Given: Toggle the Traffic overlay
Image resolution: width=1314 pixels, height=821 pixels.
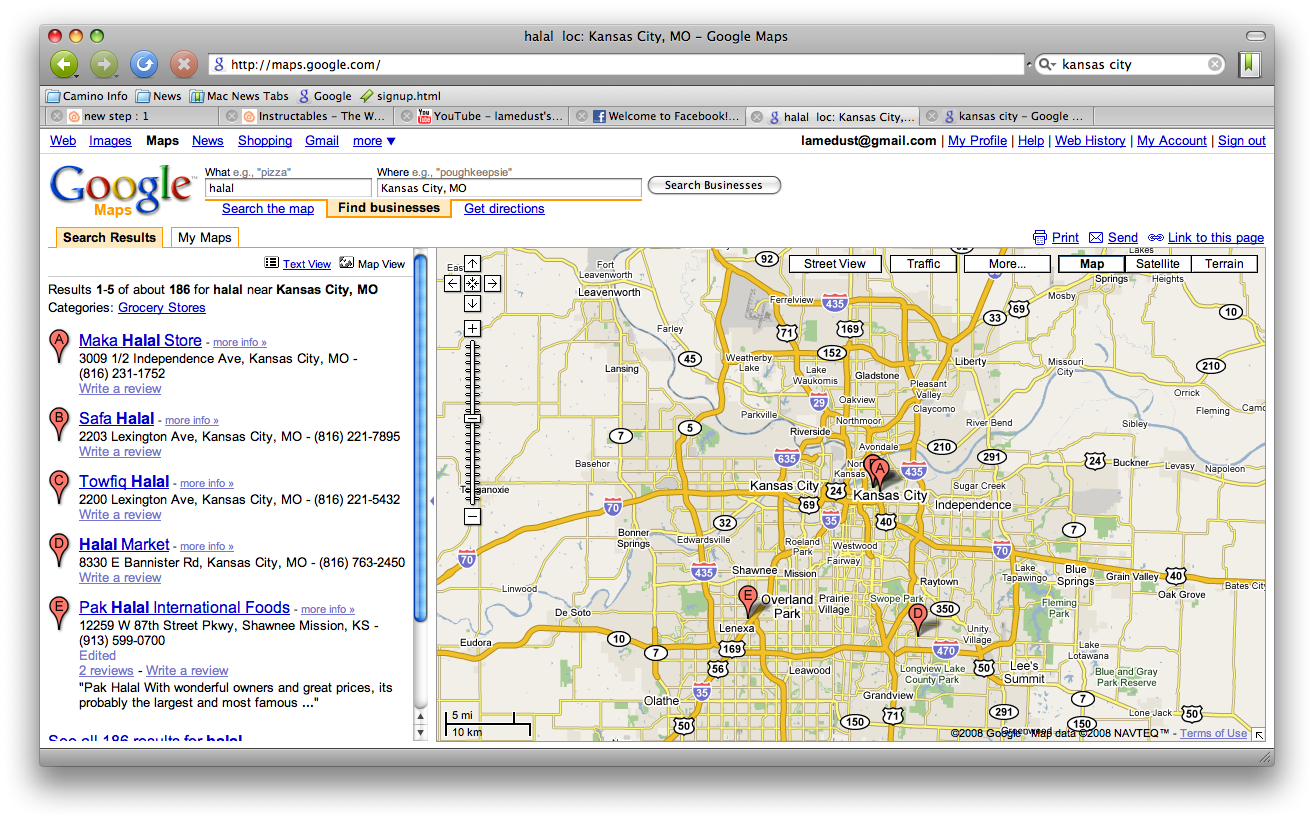Looking at the screenshot, I should point(923,264).
